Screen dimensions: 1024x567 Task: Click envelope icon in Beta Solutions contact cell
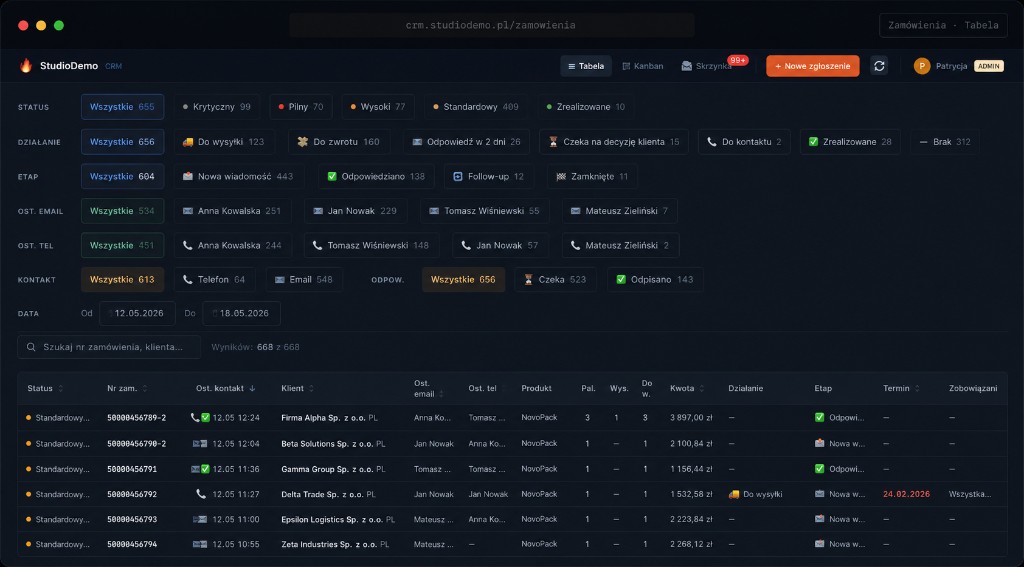tap(200, 444)
